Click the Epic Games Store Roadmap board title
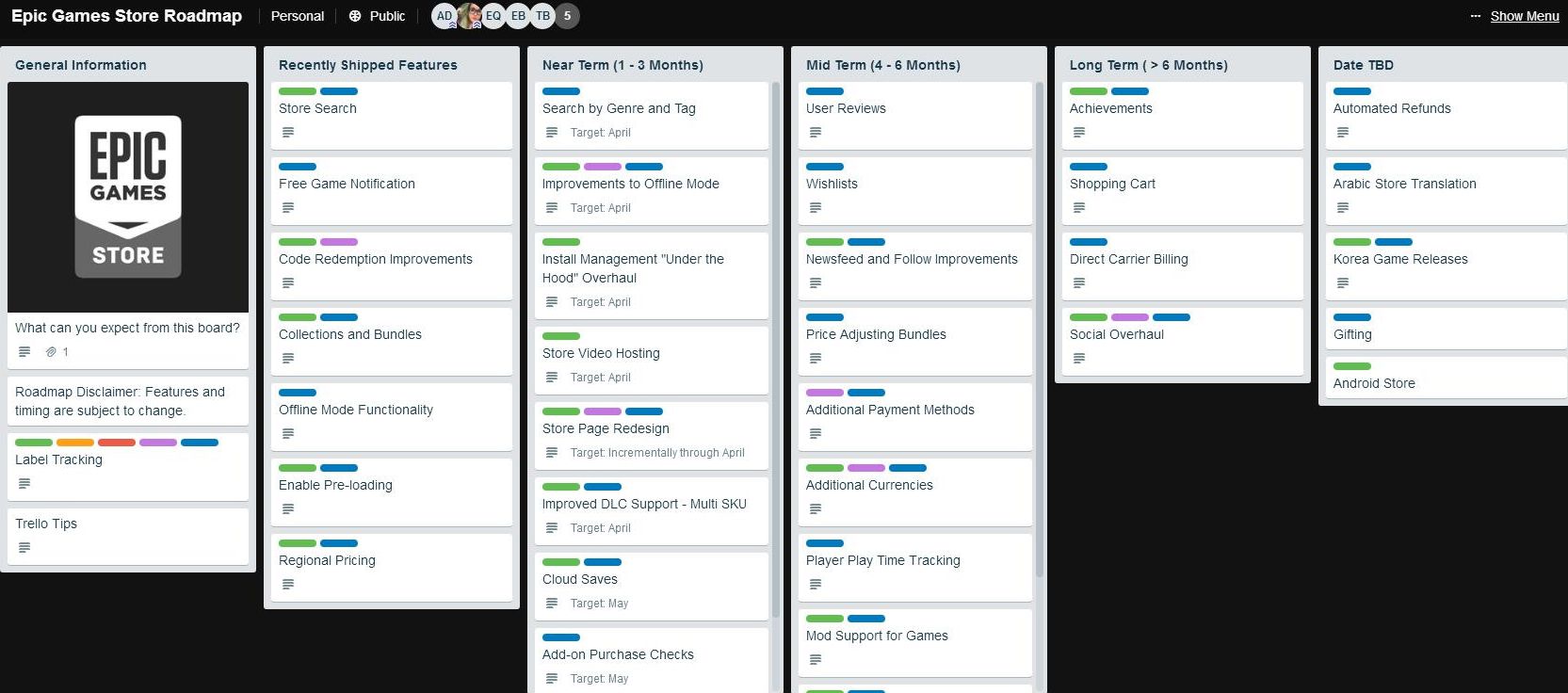The height and width of the screenshot is (693, 1568). click(126, 16)
